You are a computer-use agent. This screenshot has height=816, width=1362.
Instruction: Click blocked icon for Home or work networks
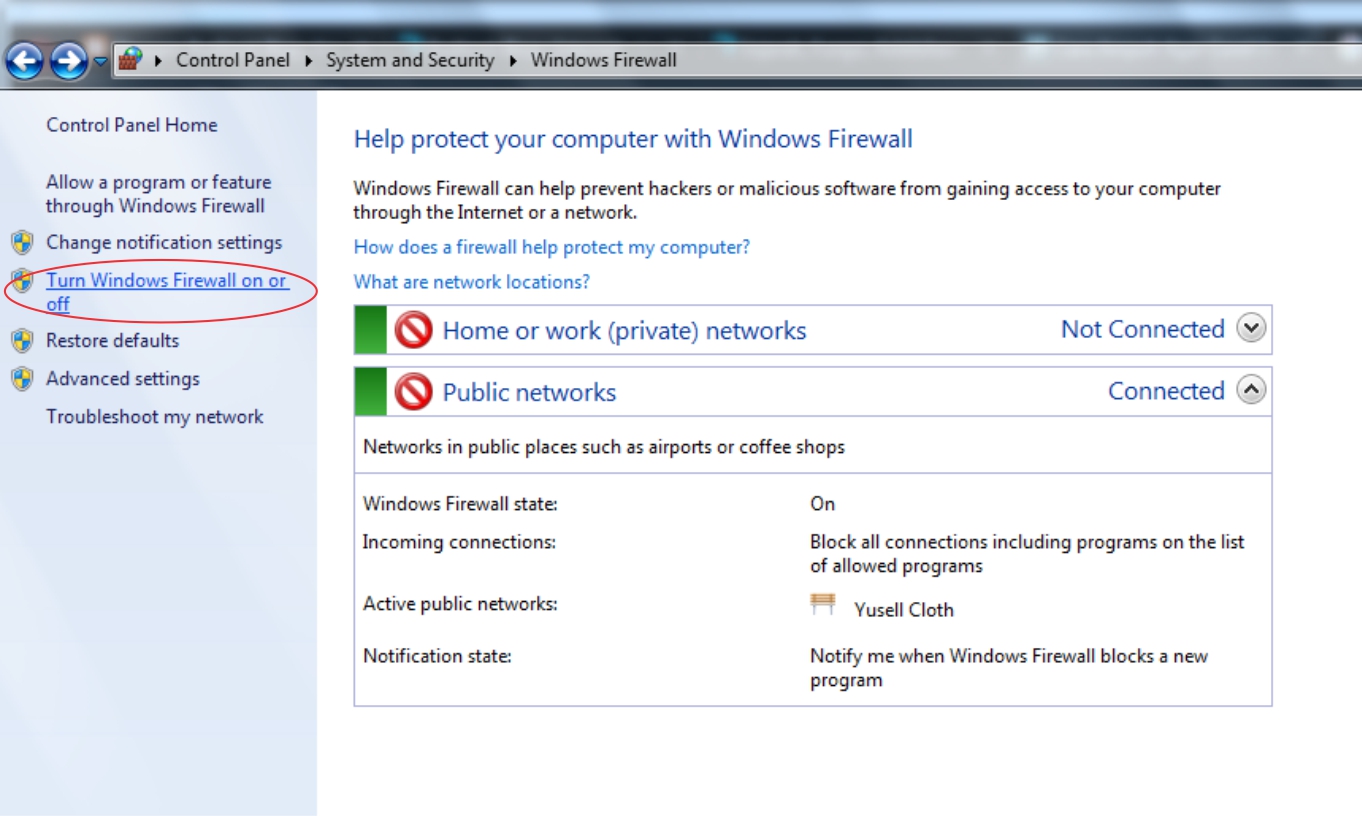click(x=413, y=330)
